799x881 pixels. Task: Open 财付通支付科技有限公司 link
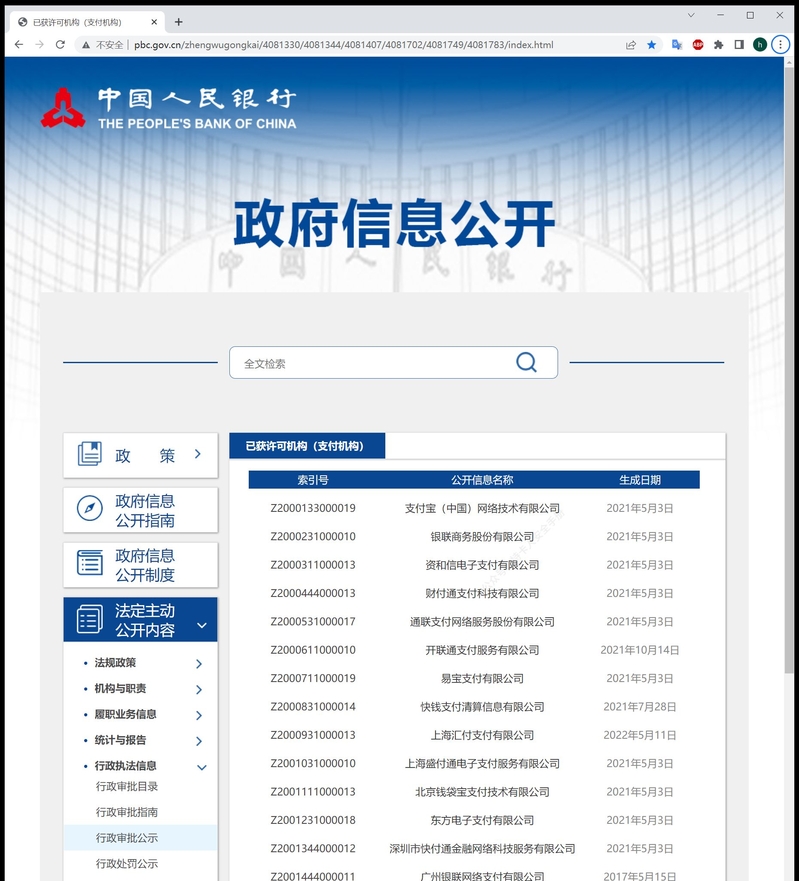click(482, 593)
